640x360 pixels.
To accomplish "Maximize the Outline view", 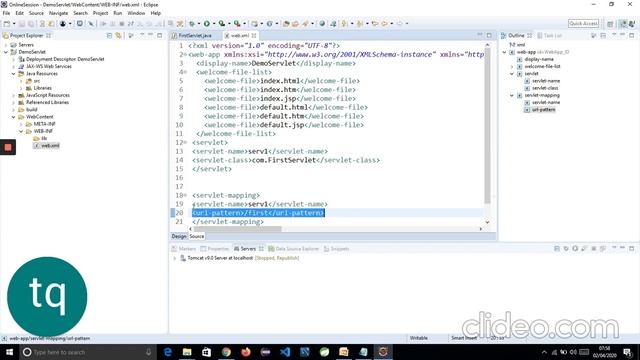I will tap(631, 36).
